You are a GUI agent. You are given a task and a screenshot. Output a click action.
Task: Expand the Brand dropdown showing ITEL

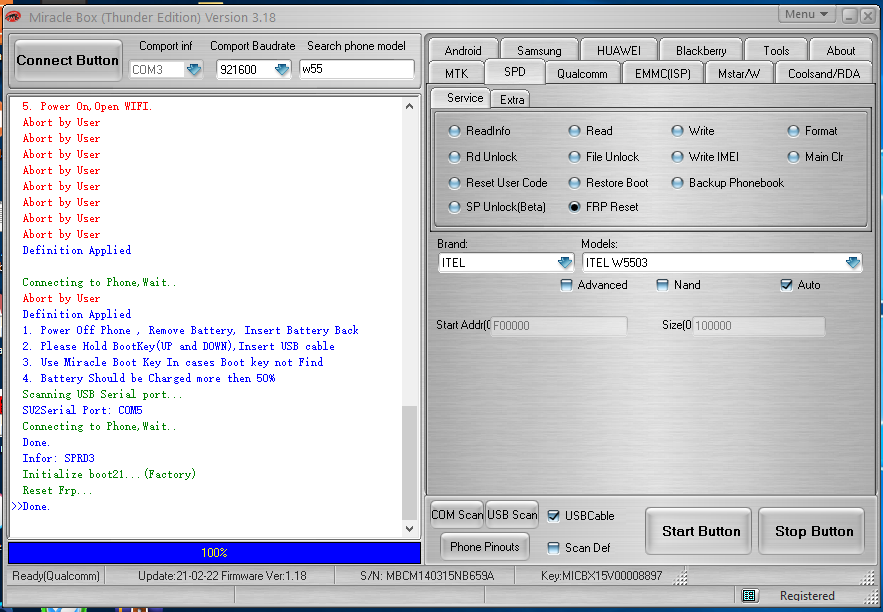pyautogui.click(x=564, y=263)
